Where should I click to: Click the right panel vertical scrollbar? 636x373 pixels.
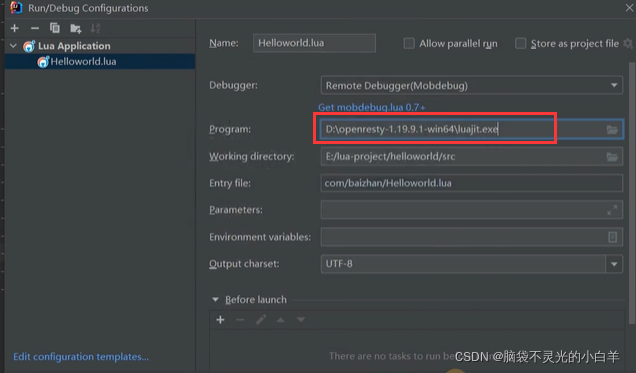coord(632,193)
